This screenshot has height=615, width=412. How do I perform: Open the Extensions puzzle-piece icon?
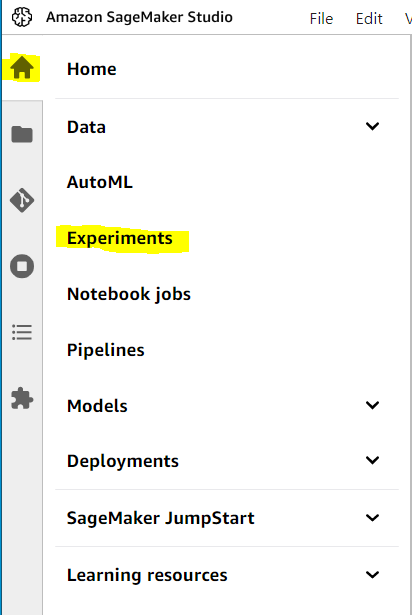click(22, 398)
